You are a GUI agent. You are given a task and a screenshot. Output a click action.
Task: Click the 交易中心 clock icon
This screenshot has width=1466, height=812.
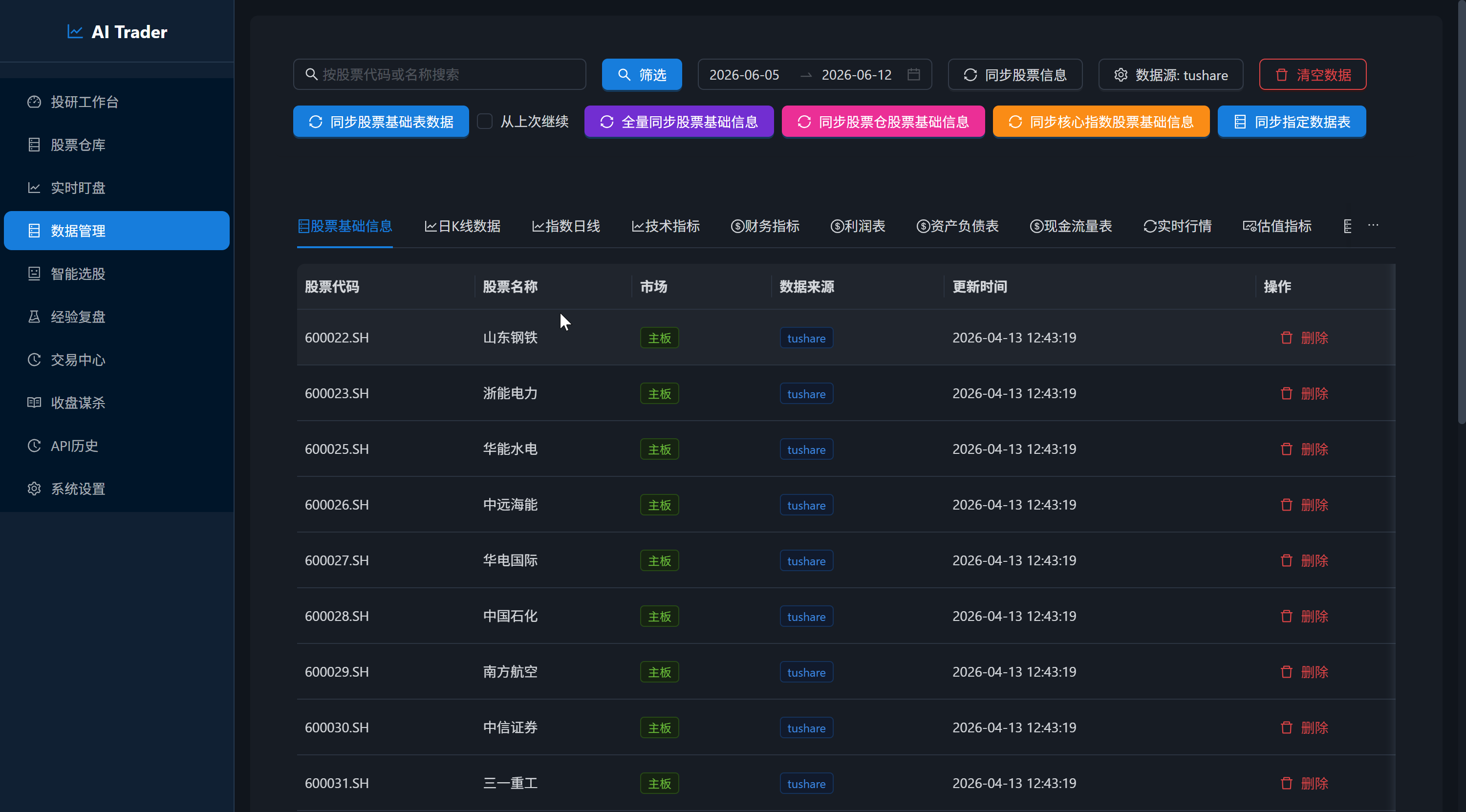tap(34, 360)
